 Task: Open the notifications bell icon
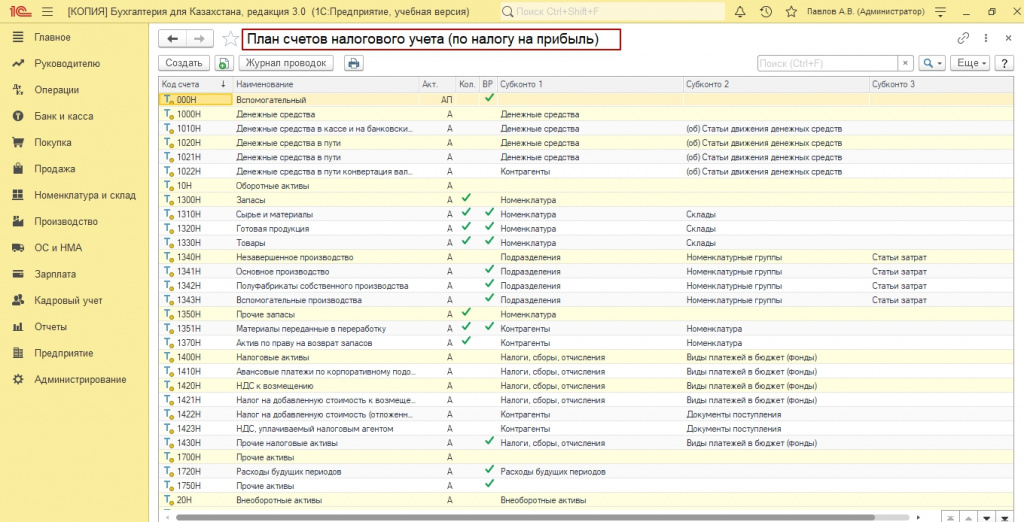740,12
